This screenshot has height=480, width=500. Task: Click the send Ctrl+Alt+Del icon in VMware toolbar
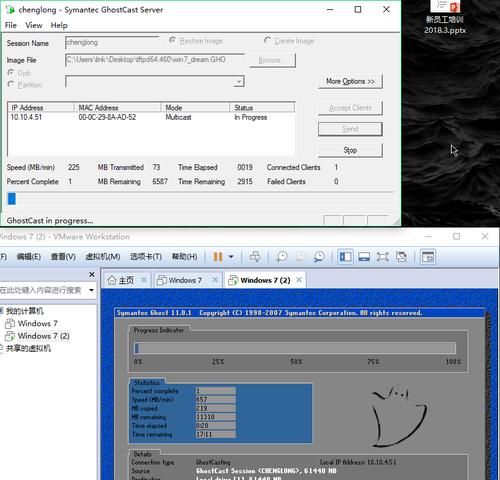coord(255,256)
